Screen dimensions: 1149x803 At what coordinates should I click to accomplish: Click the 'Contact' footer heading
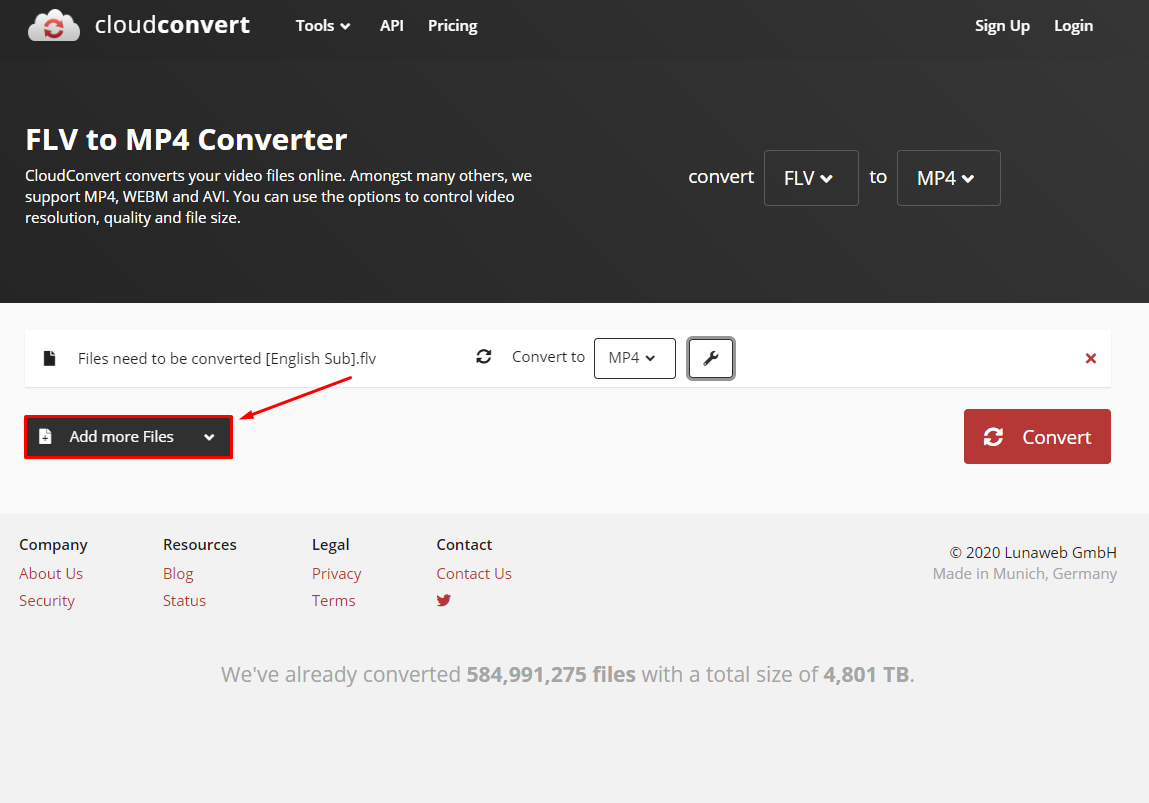point(464,544)
